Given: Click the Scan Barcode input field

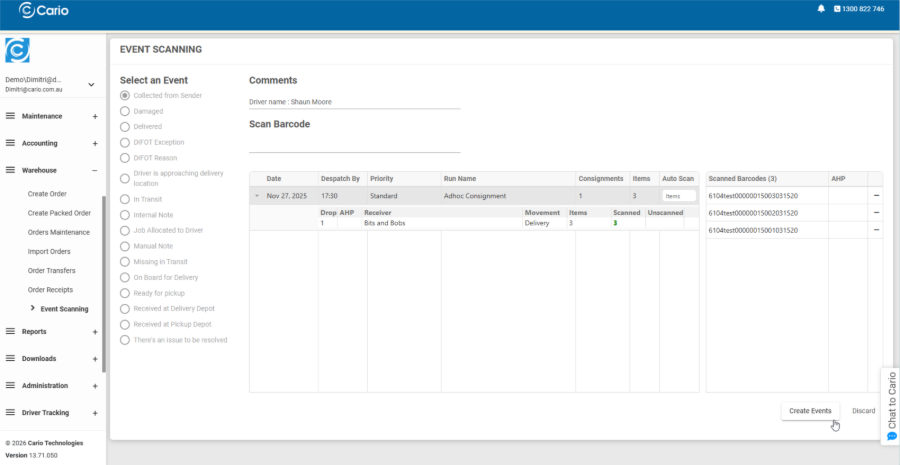Looking at the screenshot, I should (354, 144).
